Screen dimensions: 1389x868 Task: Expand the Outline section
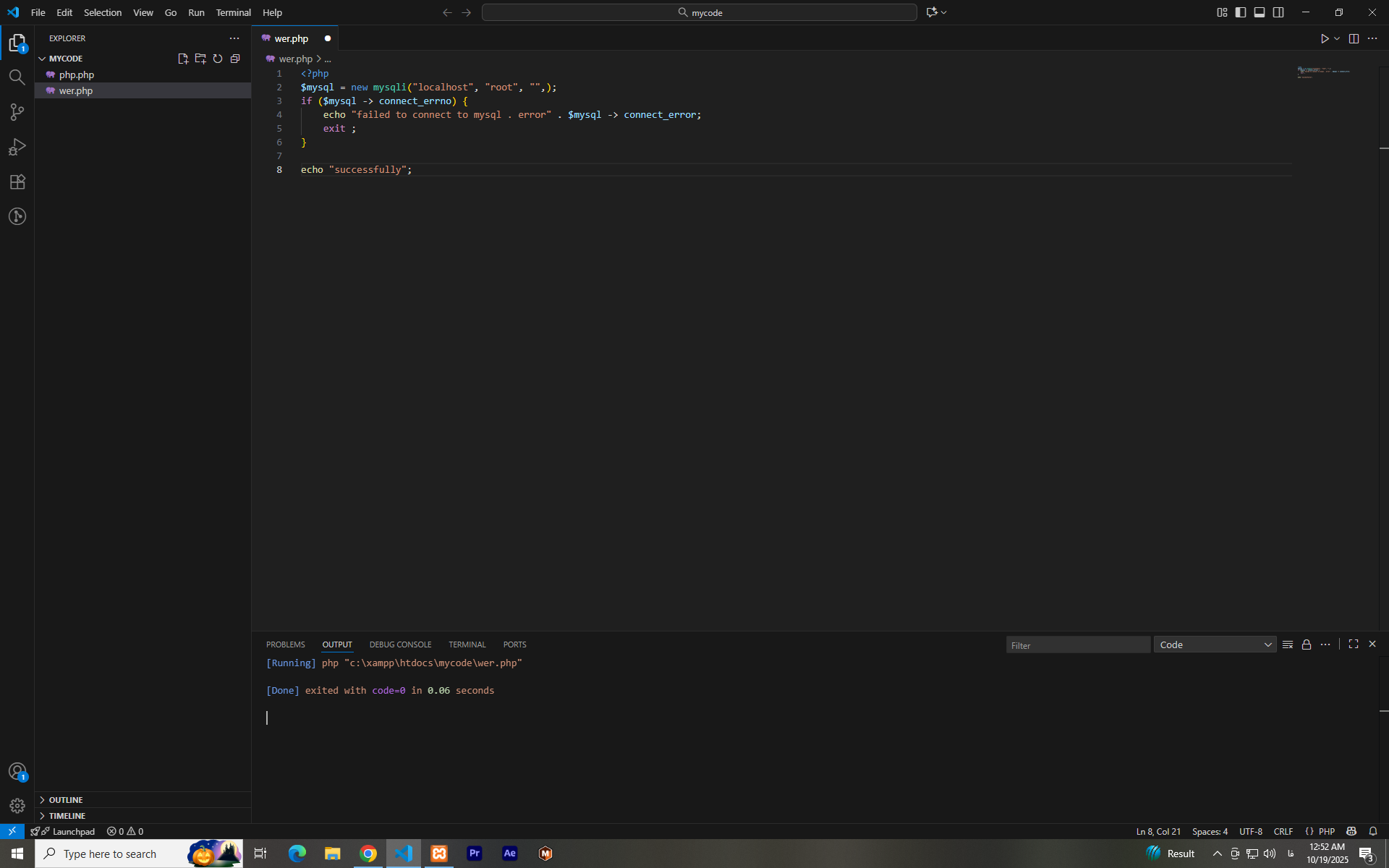pos(66,800)
